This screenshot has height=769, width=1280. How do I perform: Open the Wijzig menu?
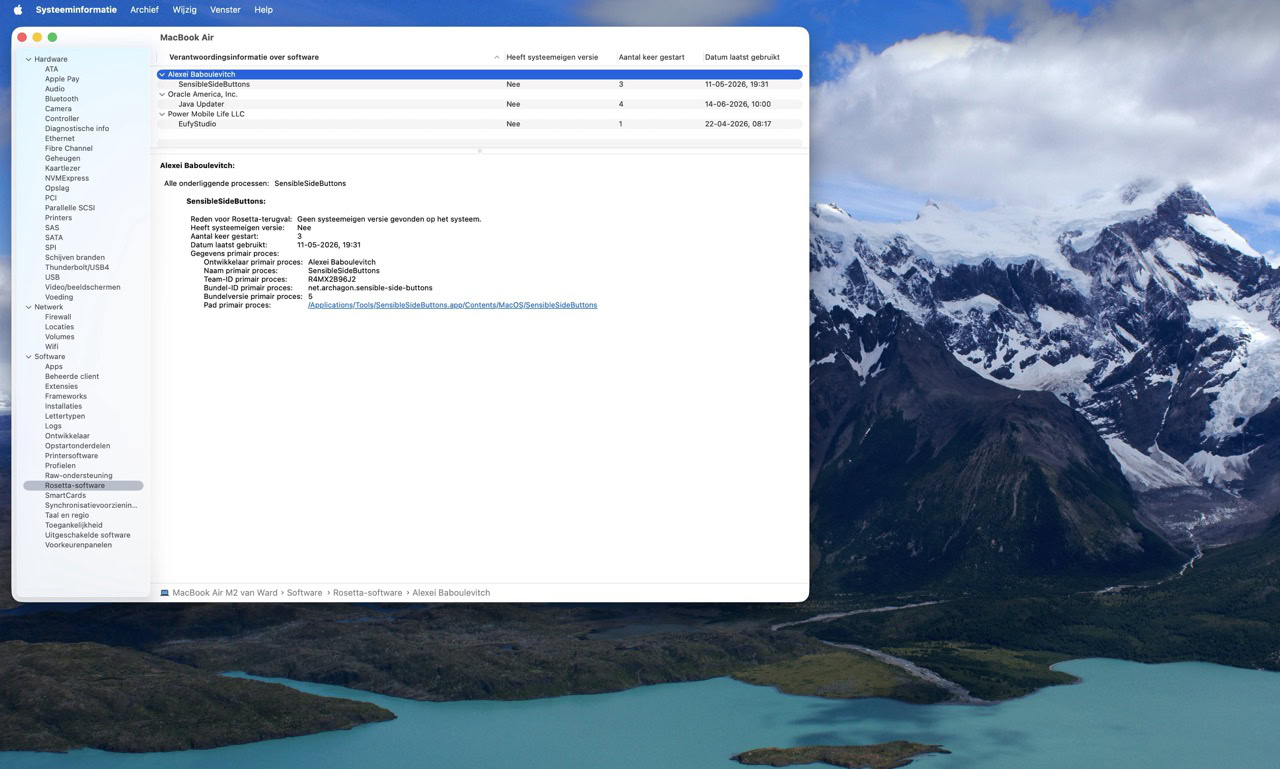(x=184, y=10)
